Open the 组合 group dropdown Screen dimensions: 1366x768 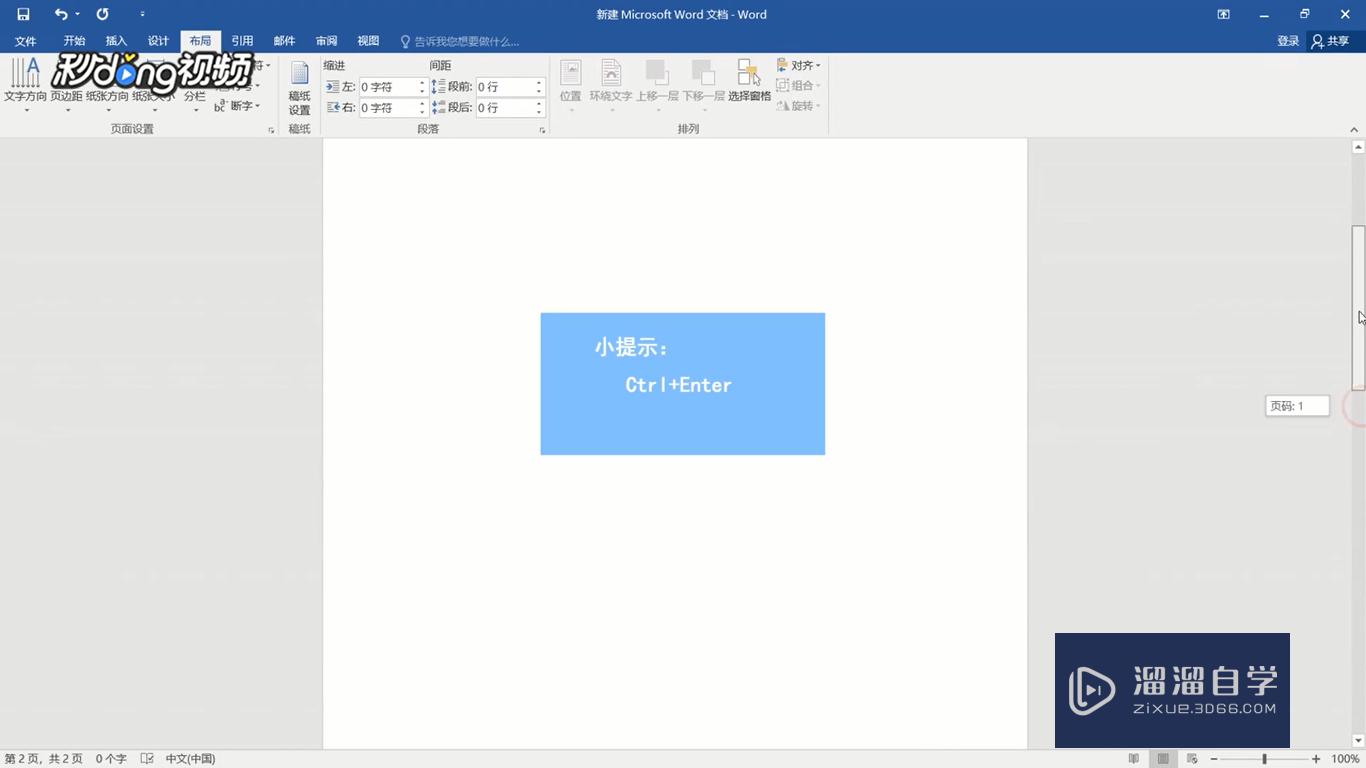[x=798, y=85]
